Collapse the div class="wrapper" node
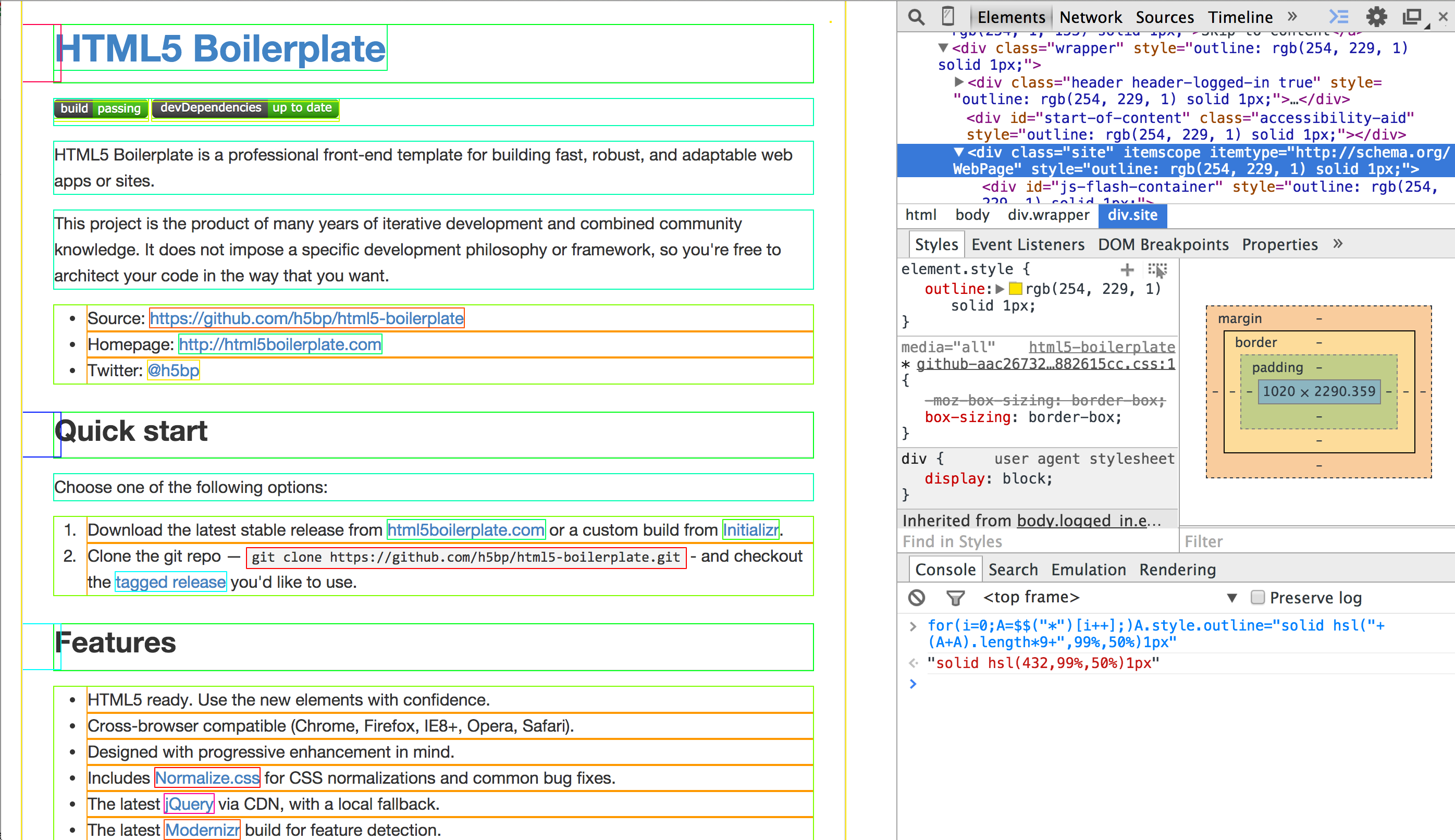 click(943, 48)
